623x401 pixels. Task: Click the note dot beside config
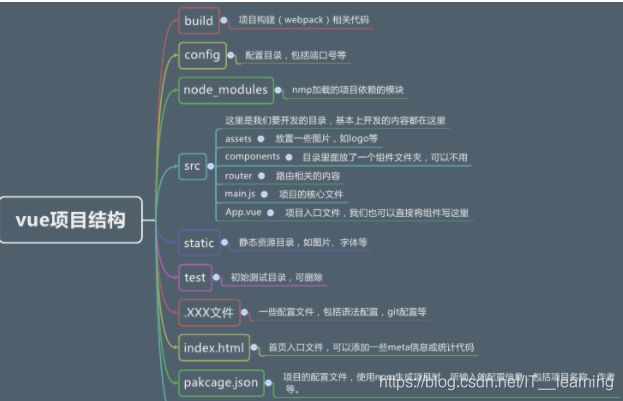point(232,55)
